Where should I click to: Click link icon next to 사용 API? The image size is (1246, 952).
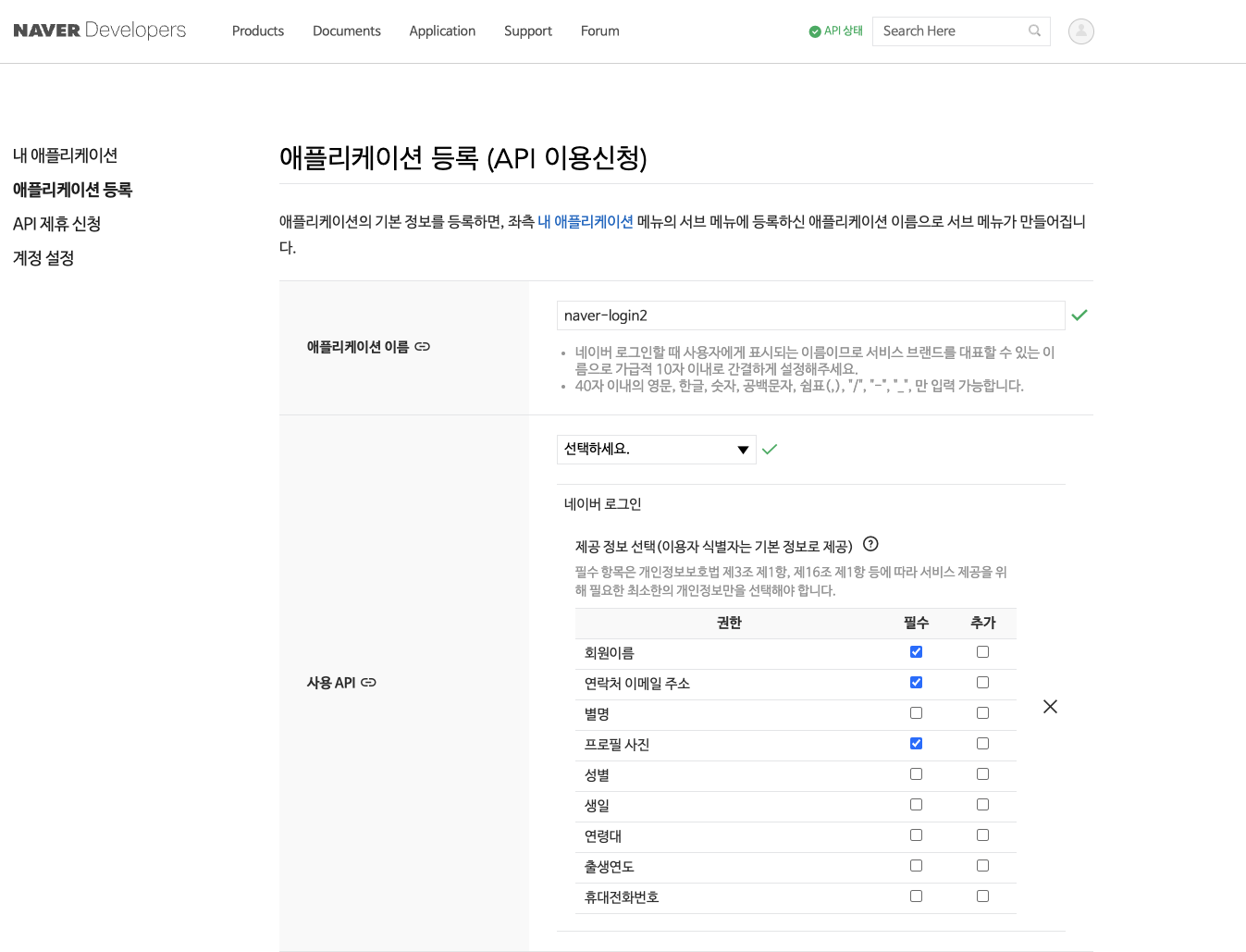point(368,683)
